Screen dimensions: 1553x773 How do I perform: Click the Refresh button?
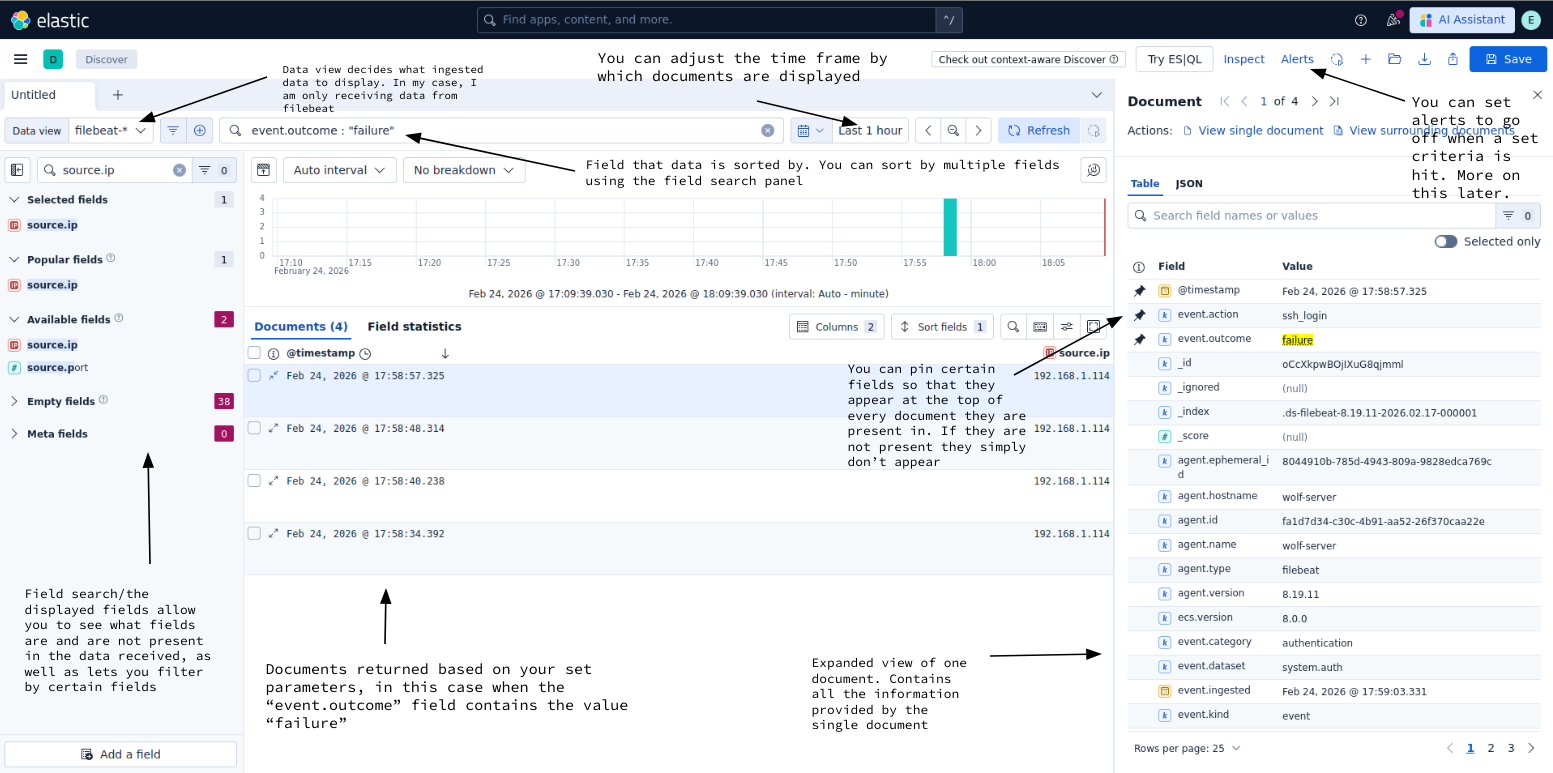click(1038, 130)
